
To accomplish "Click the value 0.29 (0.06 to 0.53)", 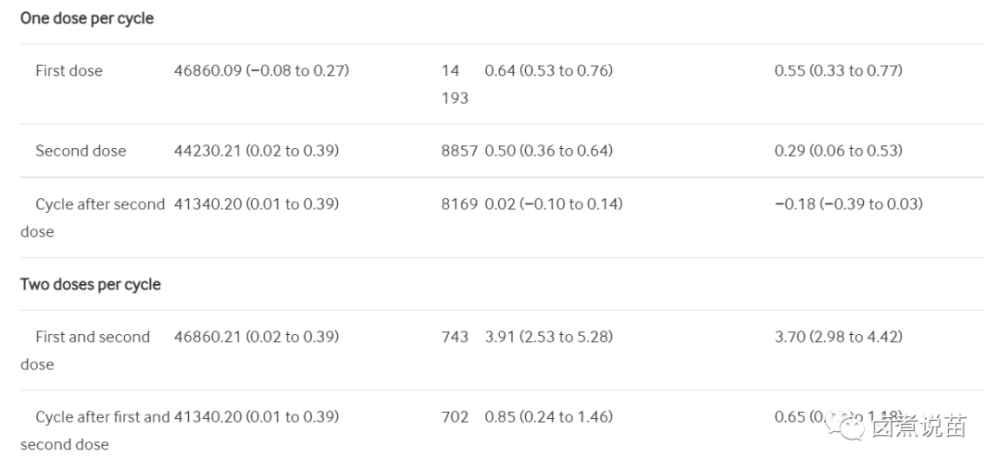I will [839, 151].
